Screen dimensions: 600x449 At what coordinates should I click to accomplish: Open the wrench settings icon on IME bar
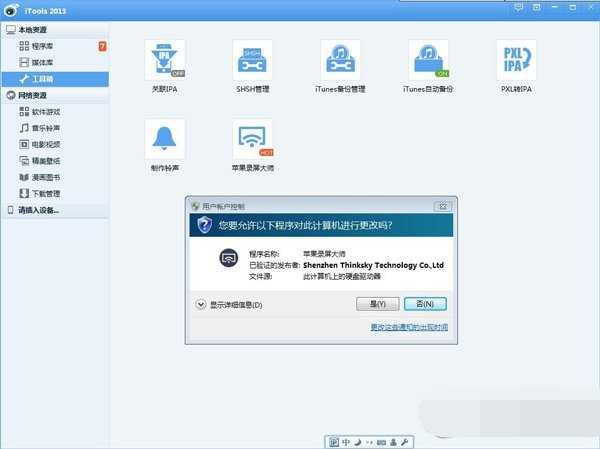click(x=404, y=442)
